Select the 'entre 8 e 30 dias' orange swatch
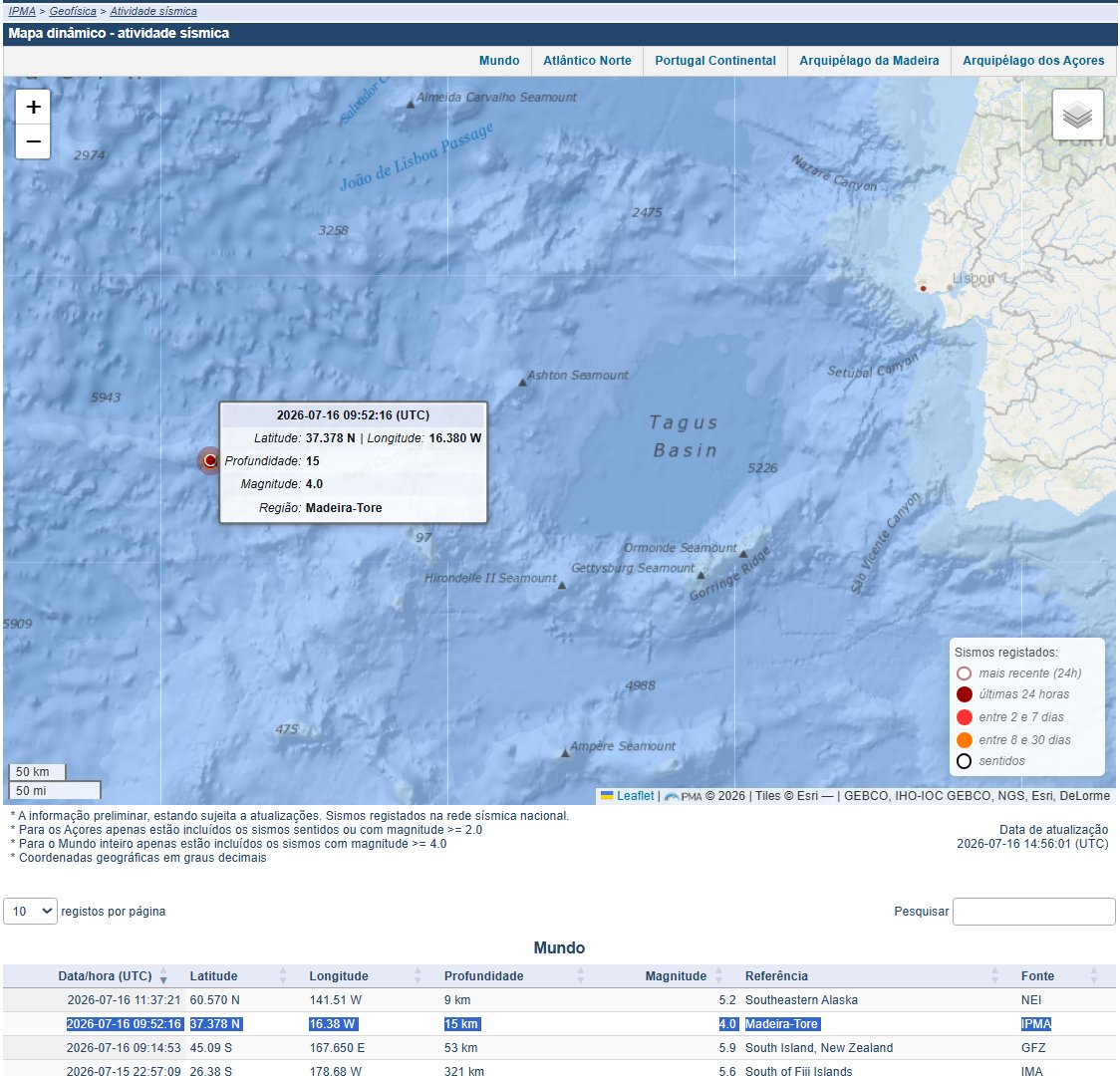The width and height of the screenshot is (1120, 1076). pyautogui.click(x=964, y=739)
